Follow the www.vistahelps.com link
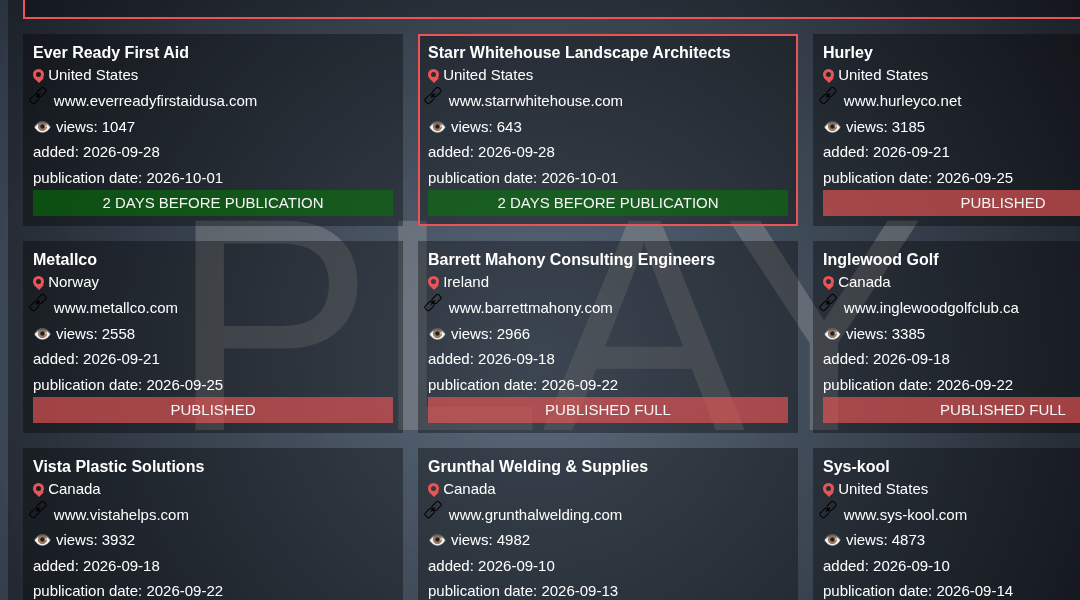 tap(121, 515)
